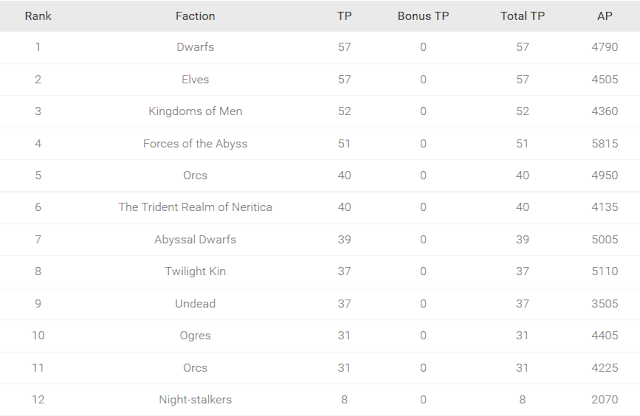Click the Night-stalkers faction
The image size is (640, 416).
point(195,399)
